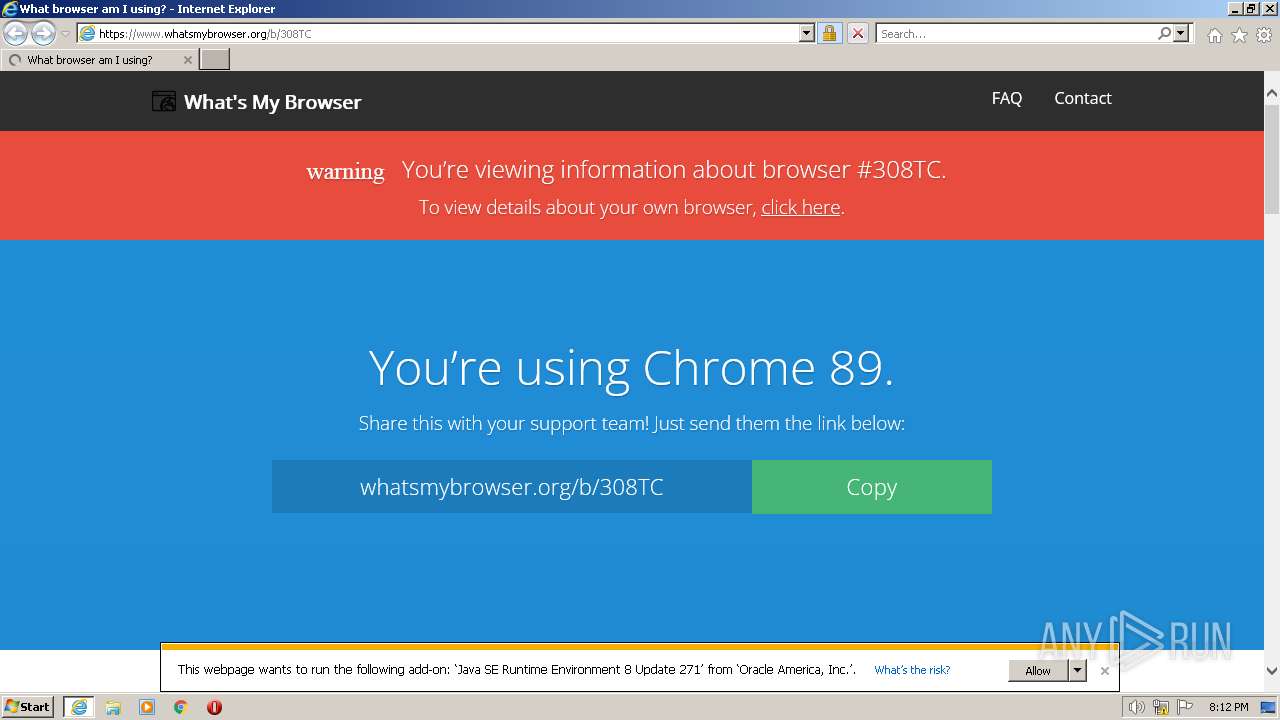Expand the address bar autocomplete dropdown

807,33
